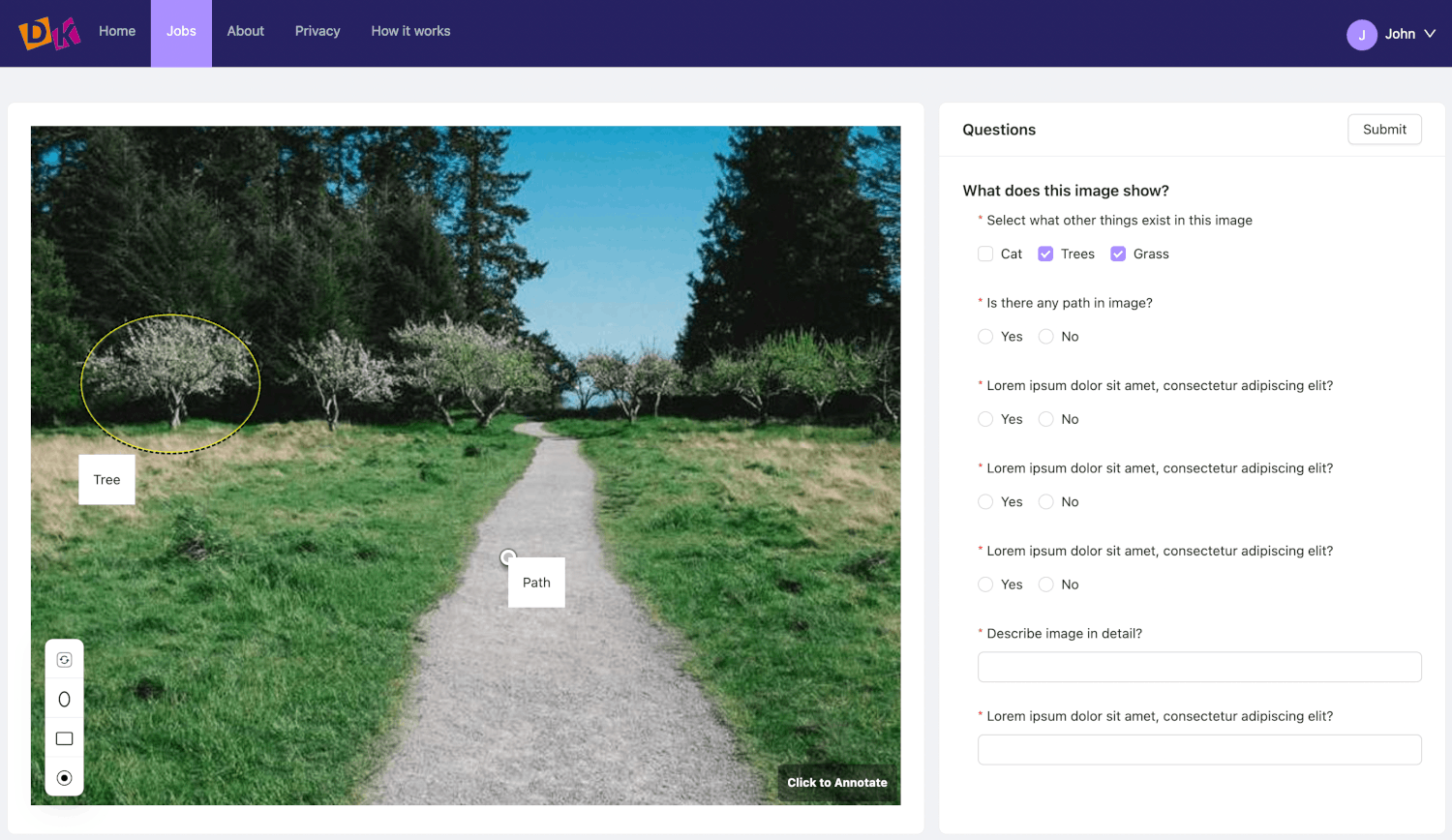Select the point annotation tool
This screenshot has width=1452, height=840.
65,778
